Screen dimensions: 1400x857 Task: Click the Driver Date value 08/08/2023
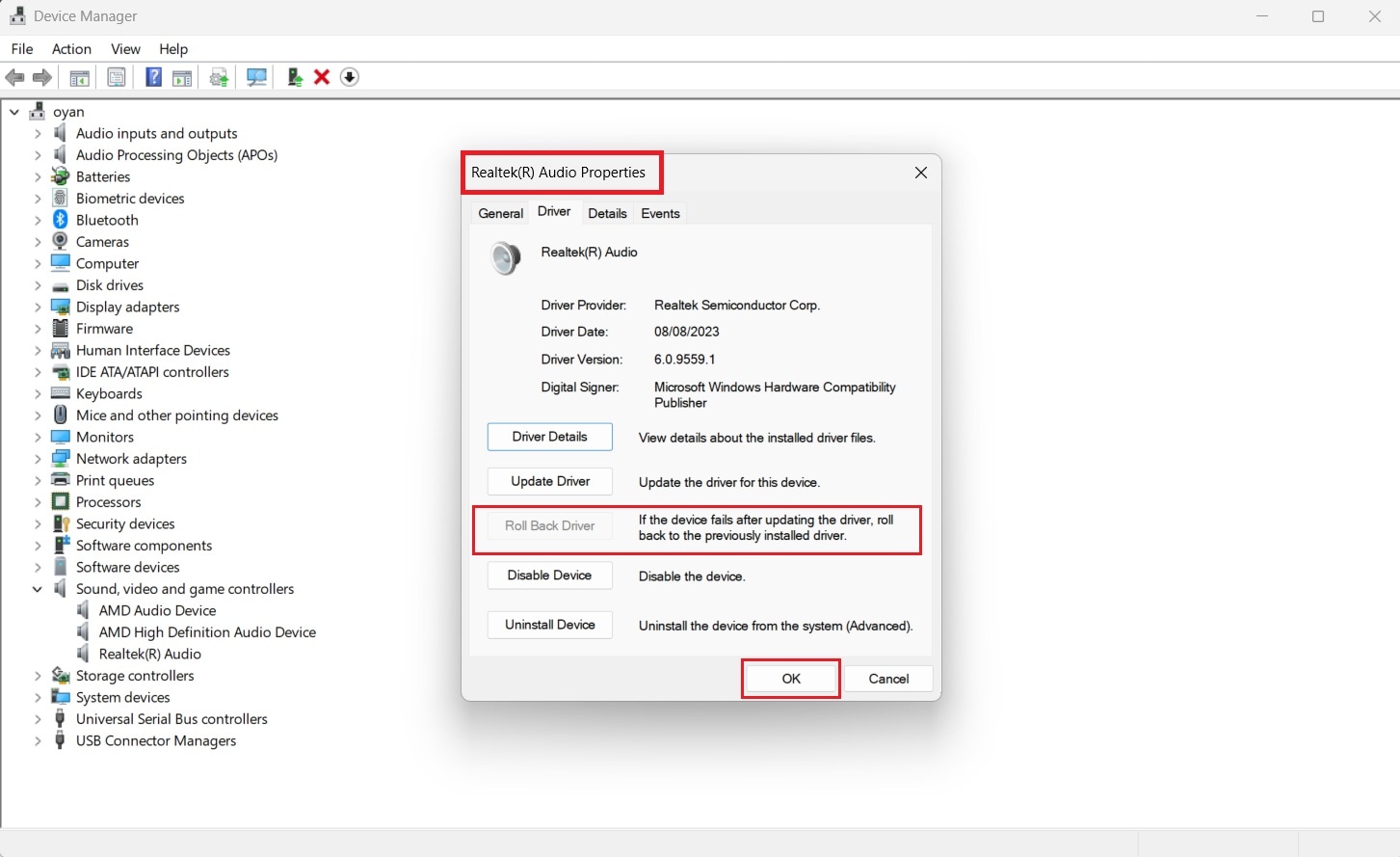click(x=687, y=332)
